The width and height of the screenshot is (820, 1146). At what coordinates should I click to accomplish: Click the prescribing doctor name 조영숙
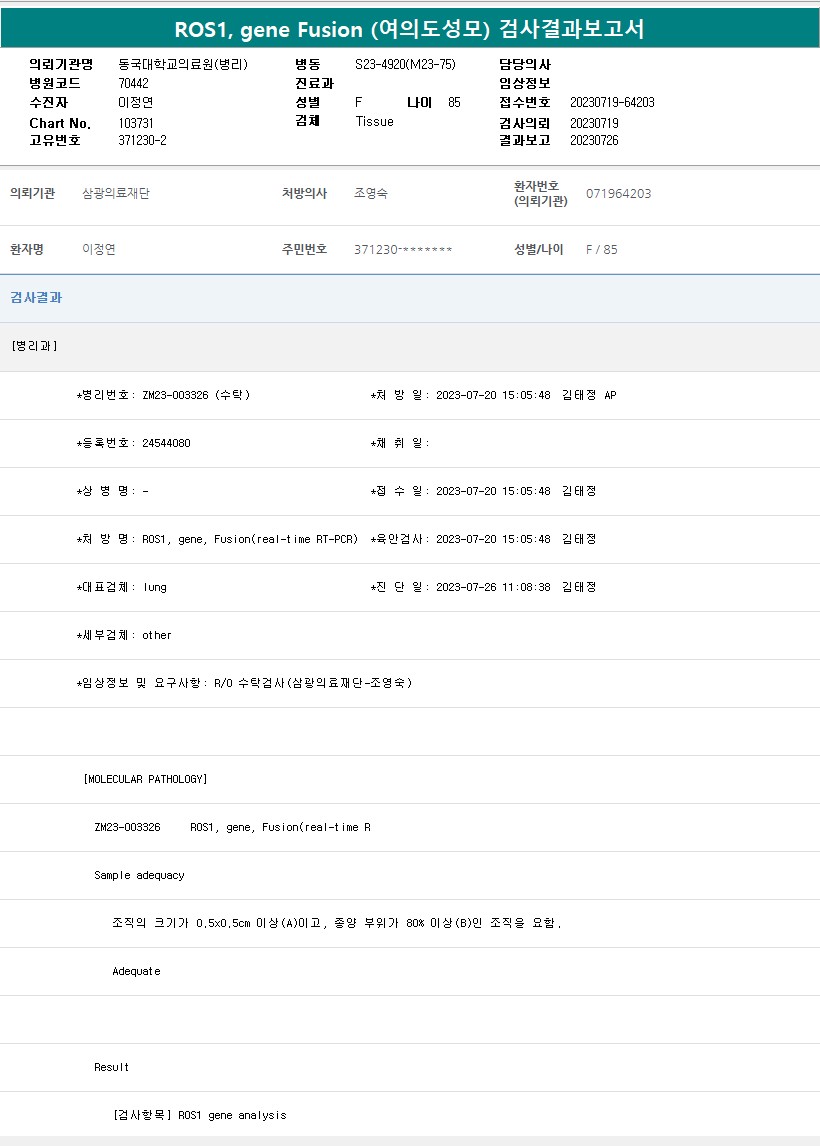click(371, 193)
